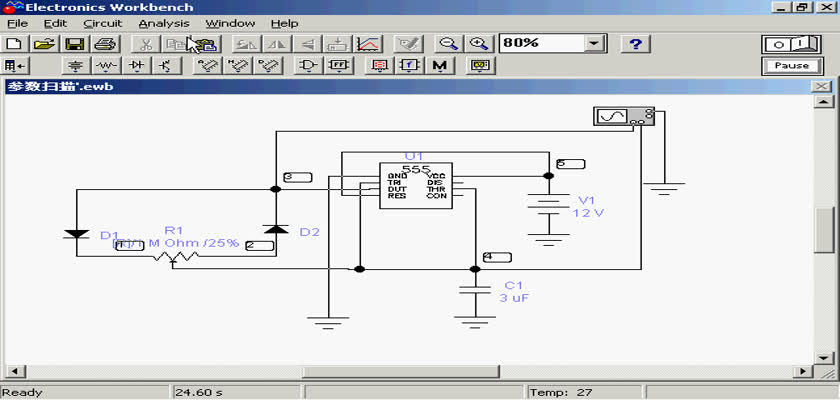Select the oscilloscope instrument
Viewport: 840px width, 400px height.
click(624, 116)
